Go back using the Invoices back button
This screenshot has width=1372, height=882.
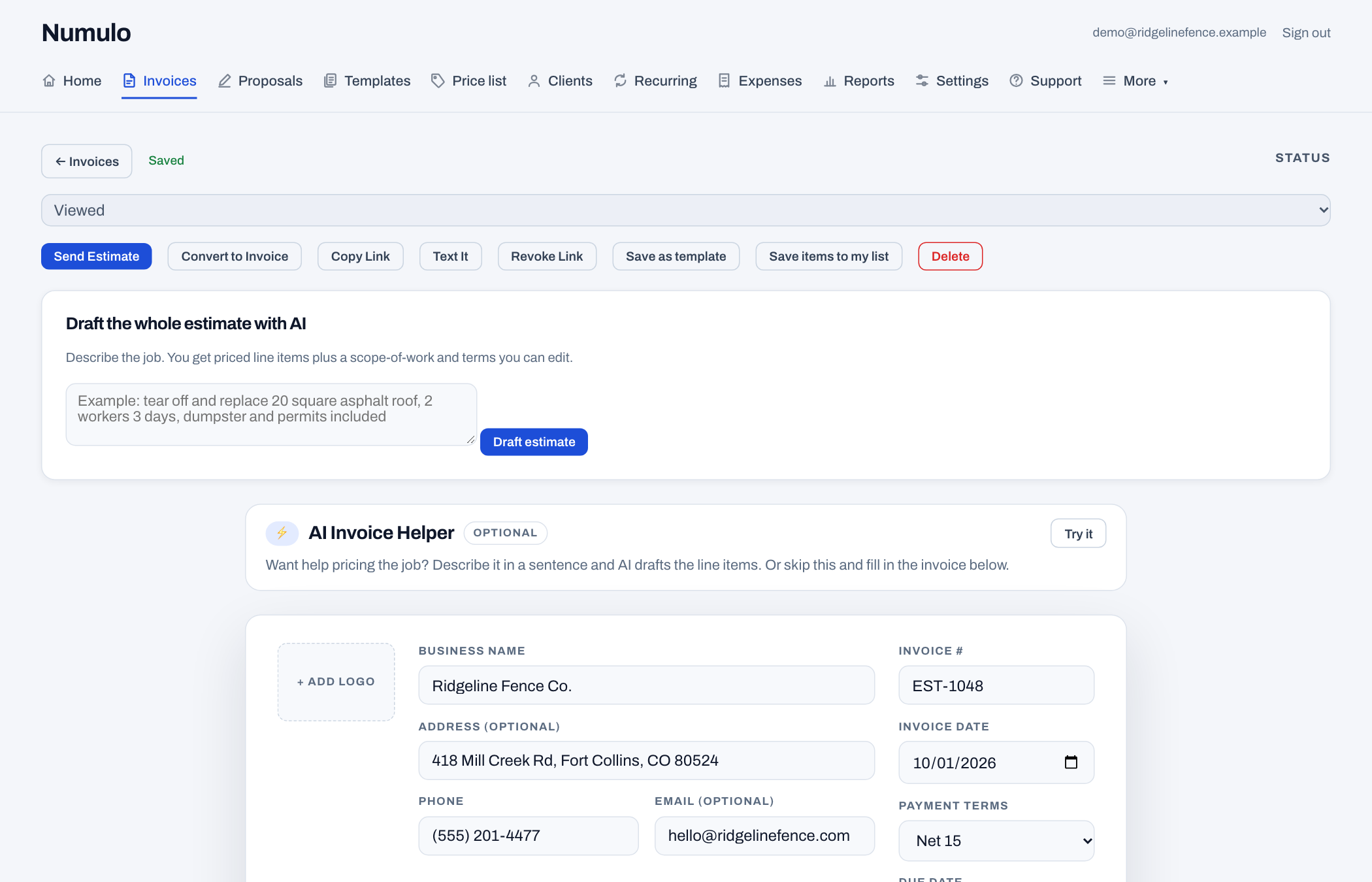tap(87, 161)
